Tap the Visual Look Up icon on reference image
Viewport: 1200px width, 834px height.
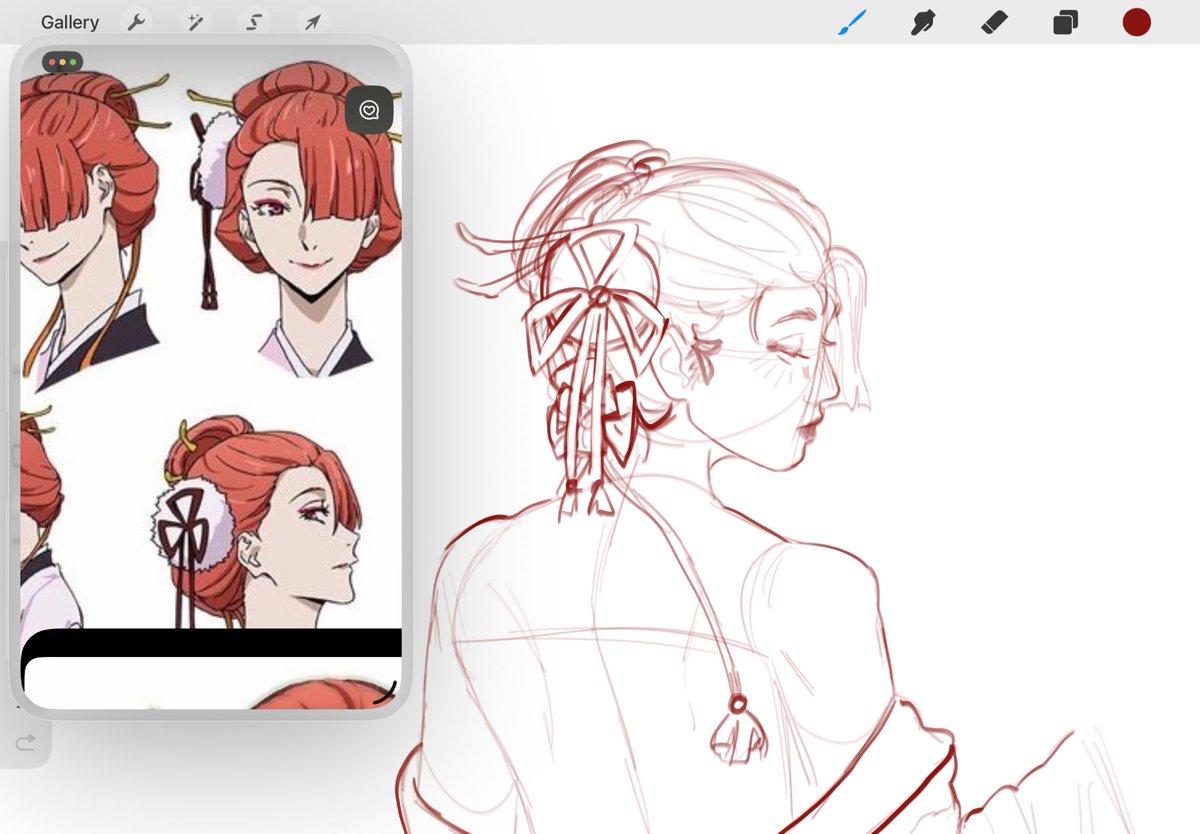[x=369, y=110]
